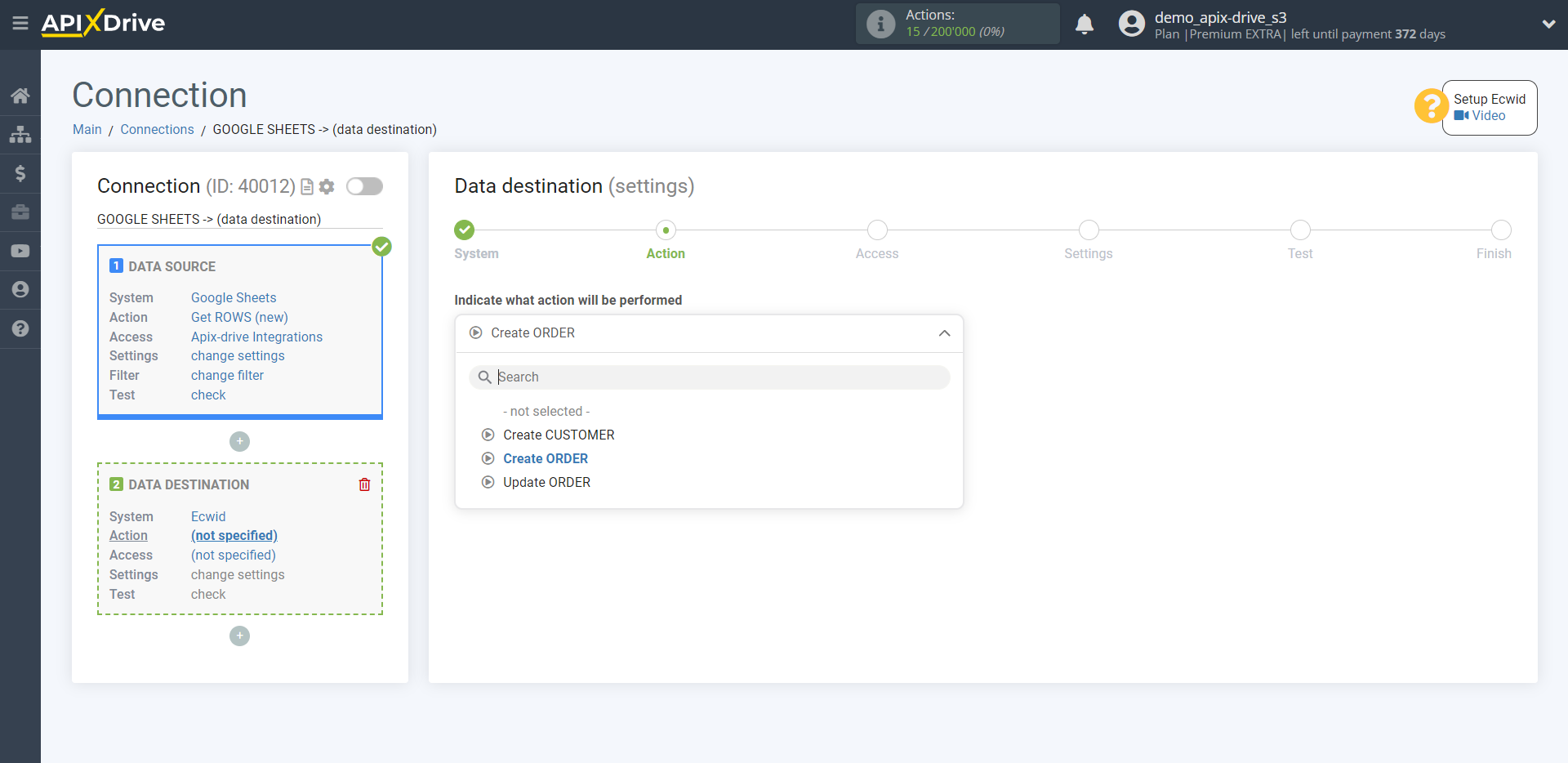Open Apix-drive Integrations access link
1568x763 pixels.
pyautogui.click(x=256, y=337)
